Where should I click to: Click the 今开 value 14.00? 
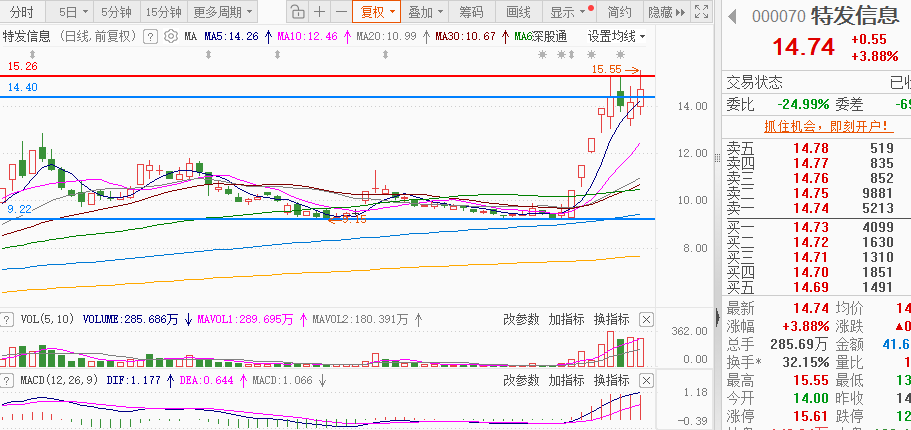811,398
